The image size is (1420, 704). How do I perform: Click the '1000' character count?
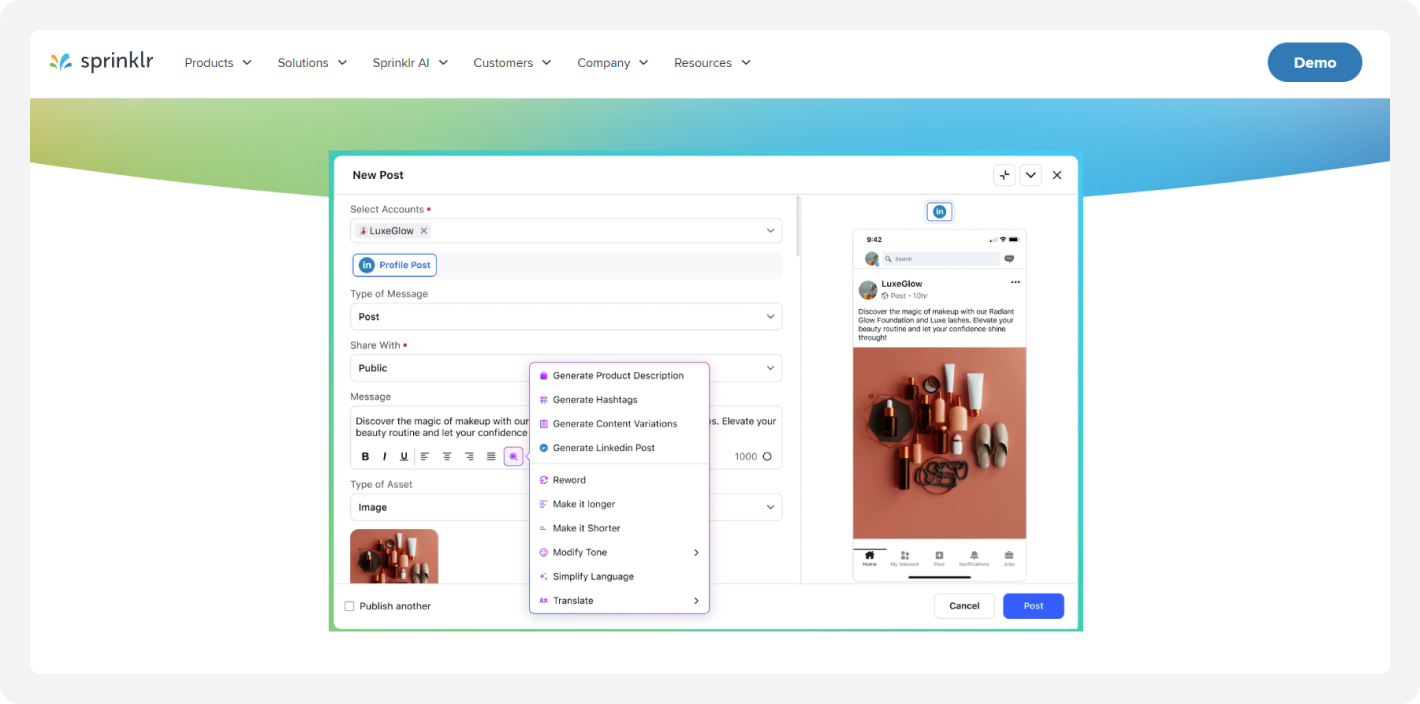746,457
